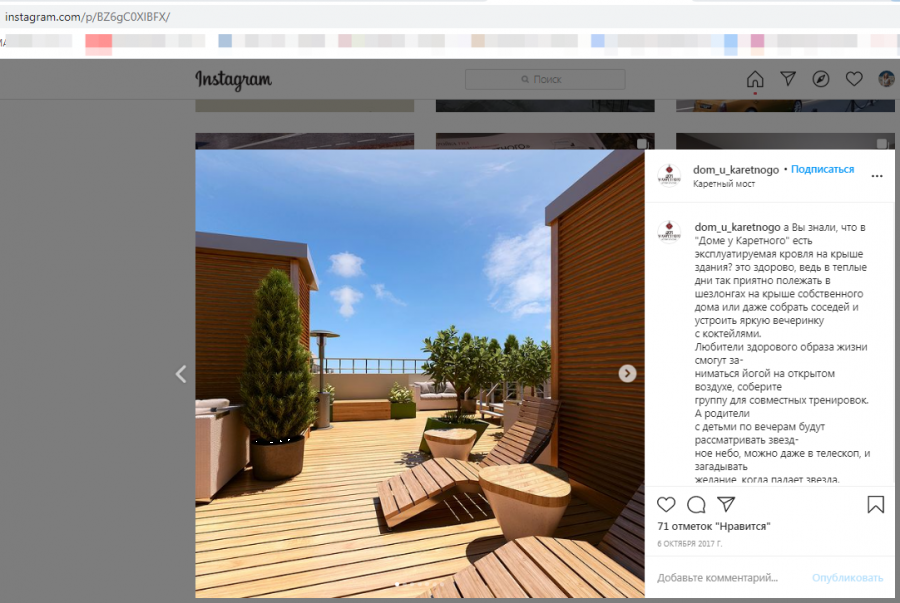Like the post with heart icon
Screen dimensions: 900x603
coord(666,504)
